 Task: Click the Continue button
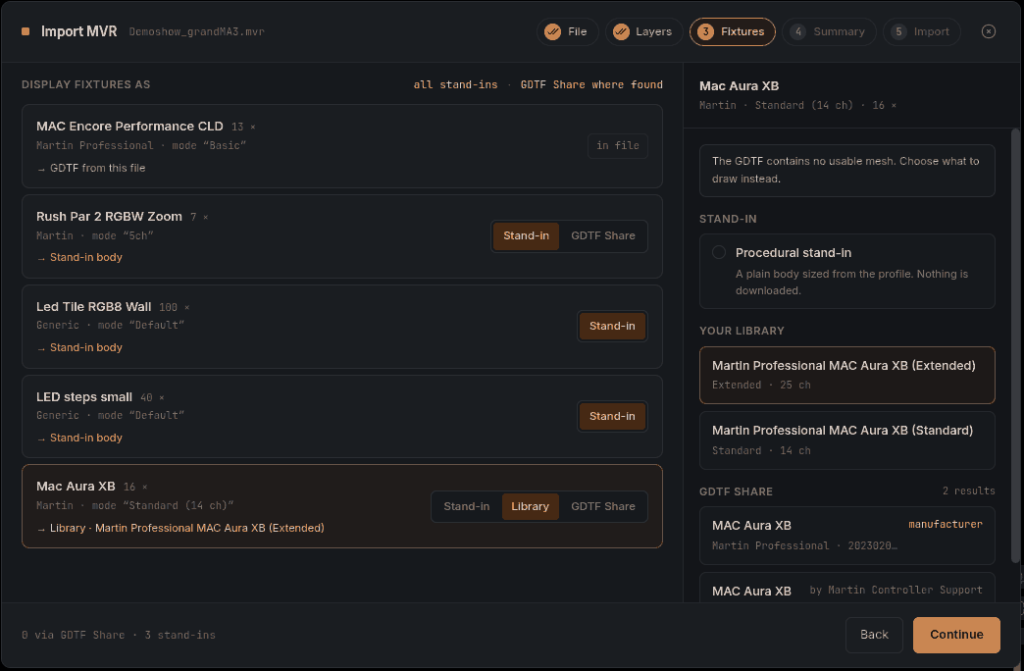click(x=956, y=634)
